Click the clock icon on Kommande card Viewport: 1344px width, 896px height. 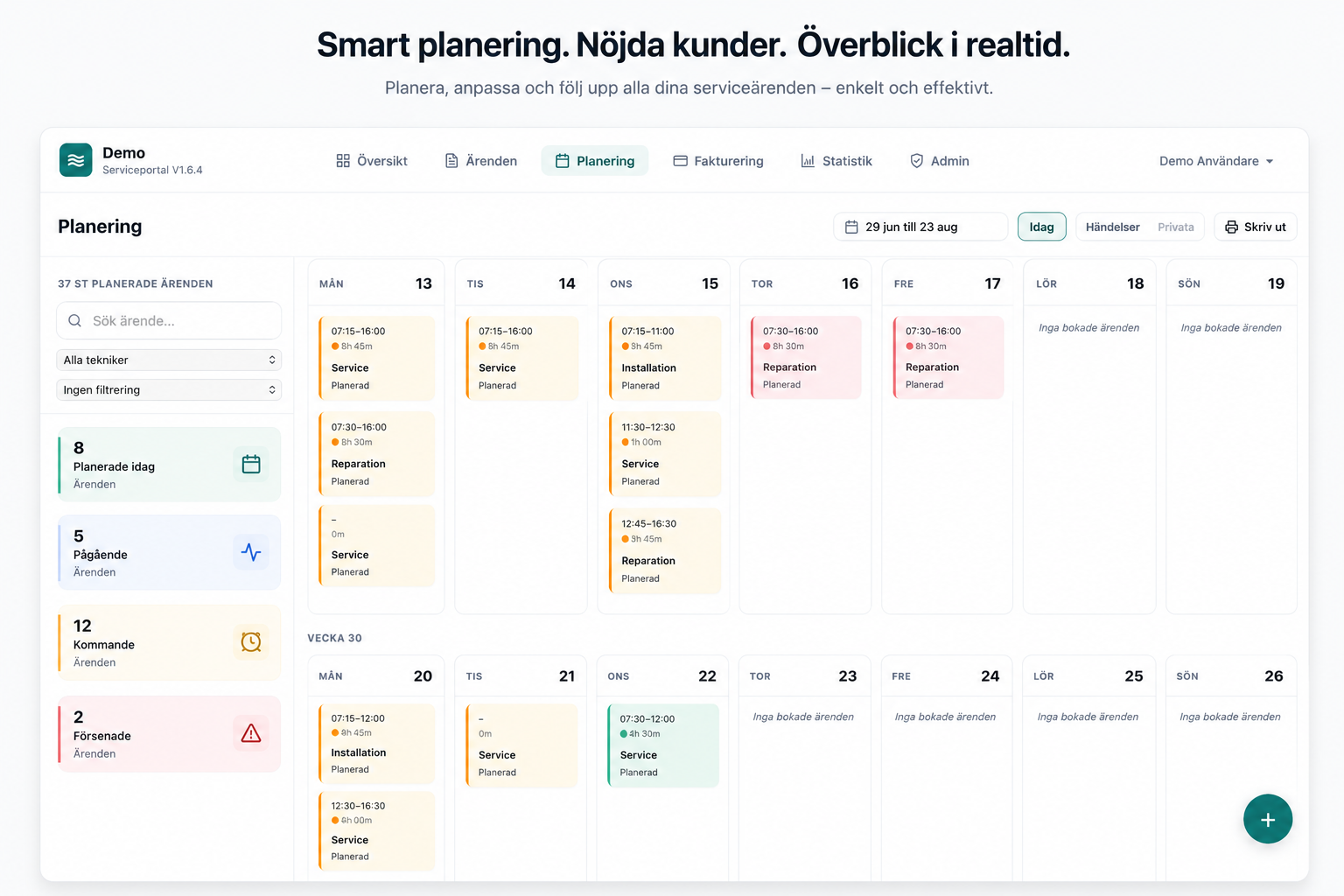[251, 642]
